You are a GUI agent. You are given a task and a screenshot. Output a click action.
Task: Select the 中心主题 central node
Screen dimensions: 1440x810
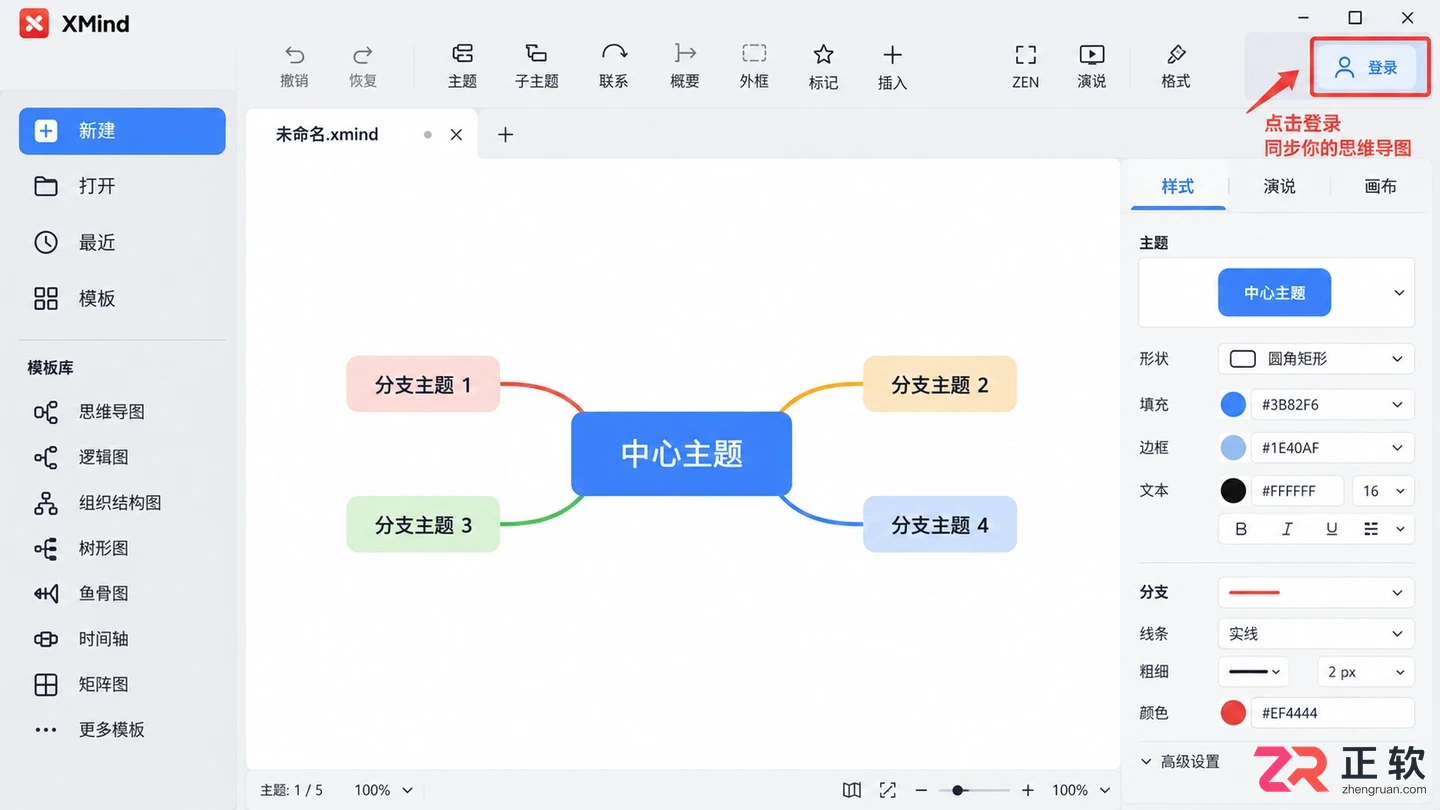pos(681,454)
